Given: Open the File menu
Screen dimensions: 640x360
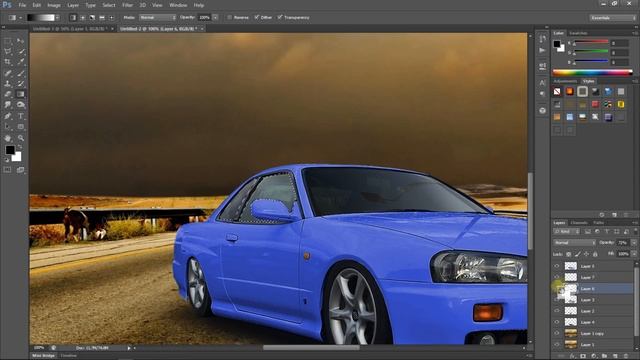Looking at the screenshot, I should [22, 5].
